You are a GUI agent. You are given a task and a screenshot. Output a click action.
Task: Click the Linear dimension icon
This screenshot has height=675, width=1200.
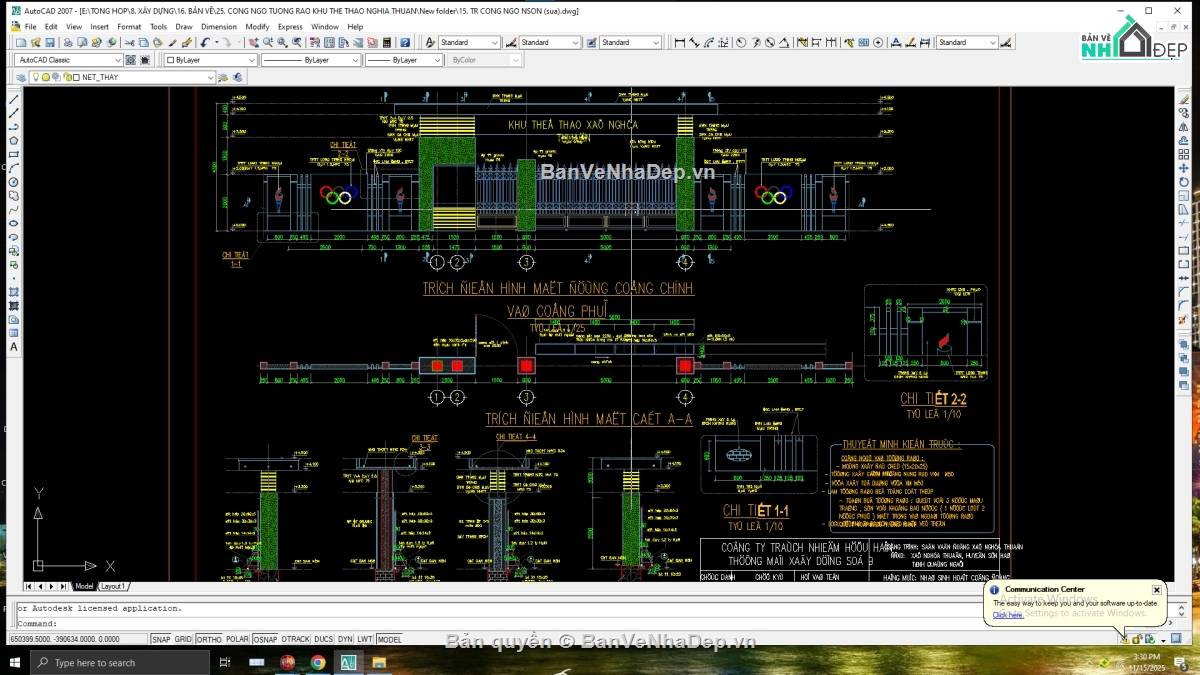click(680, 42)
